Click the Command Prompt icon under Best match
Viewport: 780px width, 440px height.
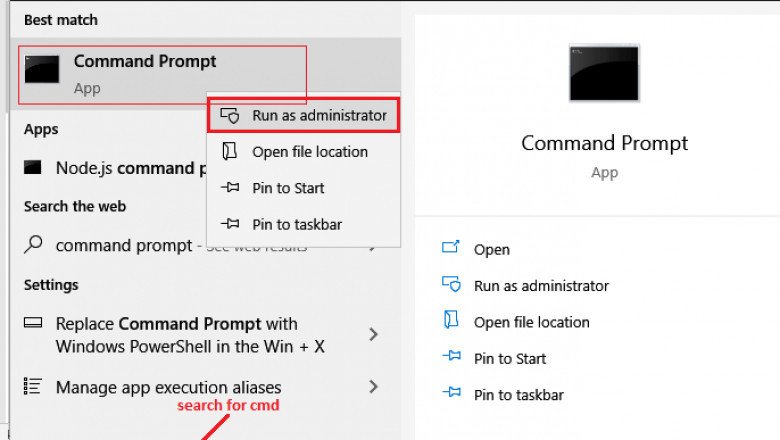pos(42,69)
